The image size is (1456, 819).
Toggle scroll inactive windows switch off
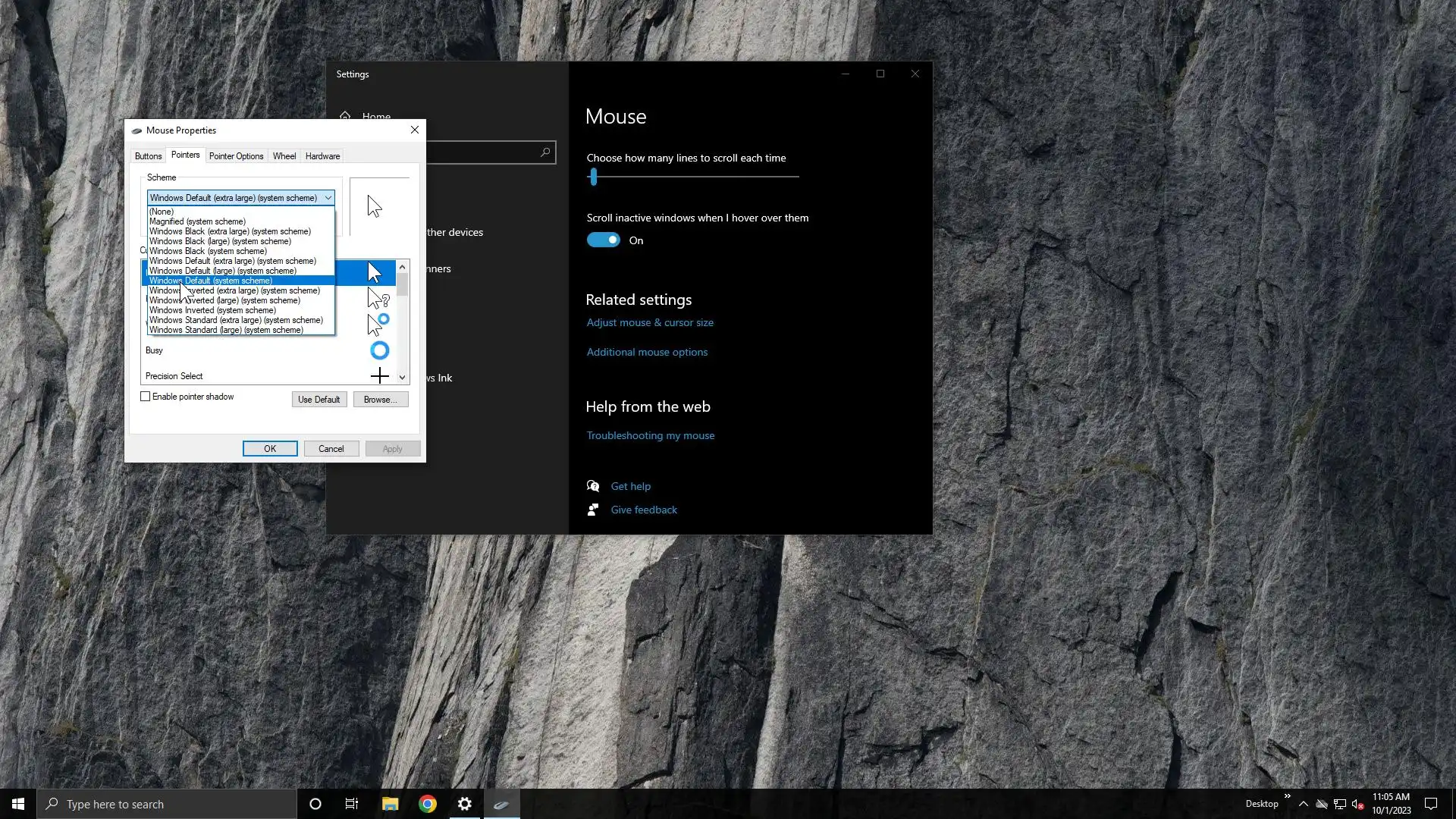pos(604,240)
